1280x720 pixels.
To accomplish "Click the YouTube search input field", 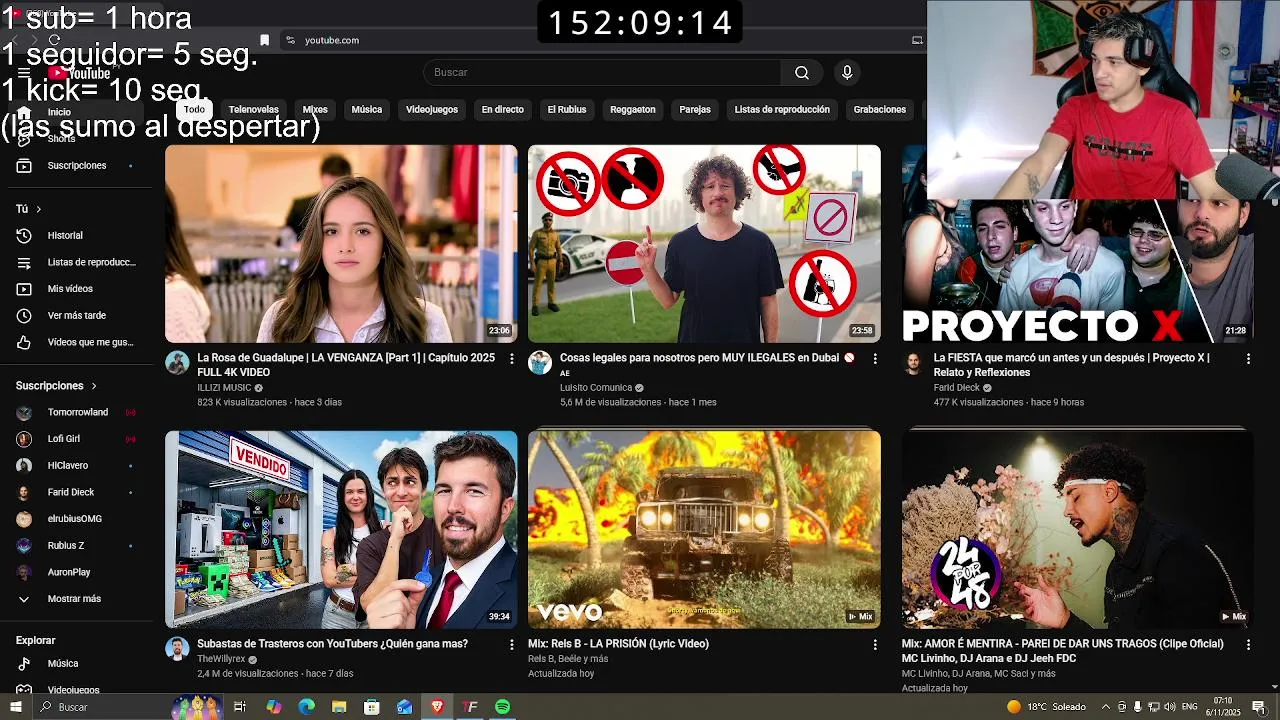I will tap(603, 72).
